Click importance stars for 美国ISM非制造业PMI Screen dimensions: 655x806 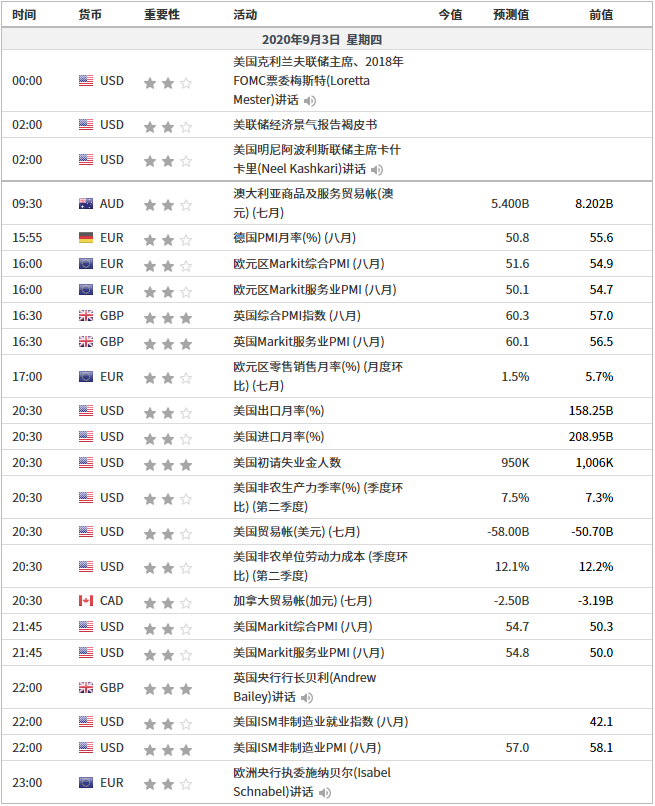(x=168, y=749)
